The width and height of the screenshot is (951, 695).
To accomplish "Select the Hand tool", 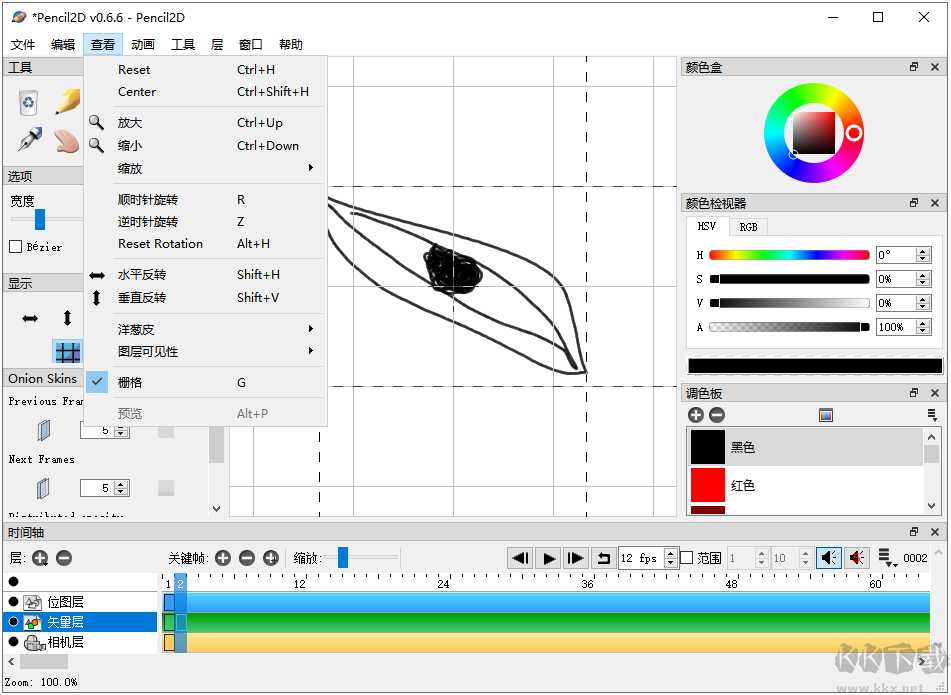I will click(x=65, y=140).
